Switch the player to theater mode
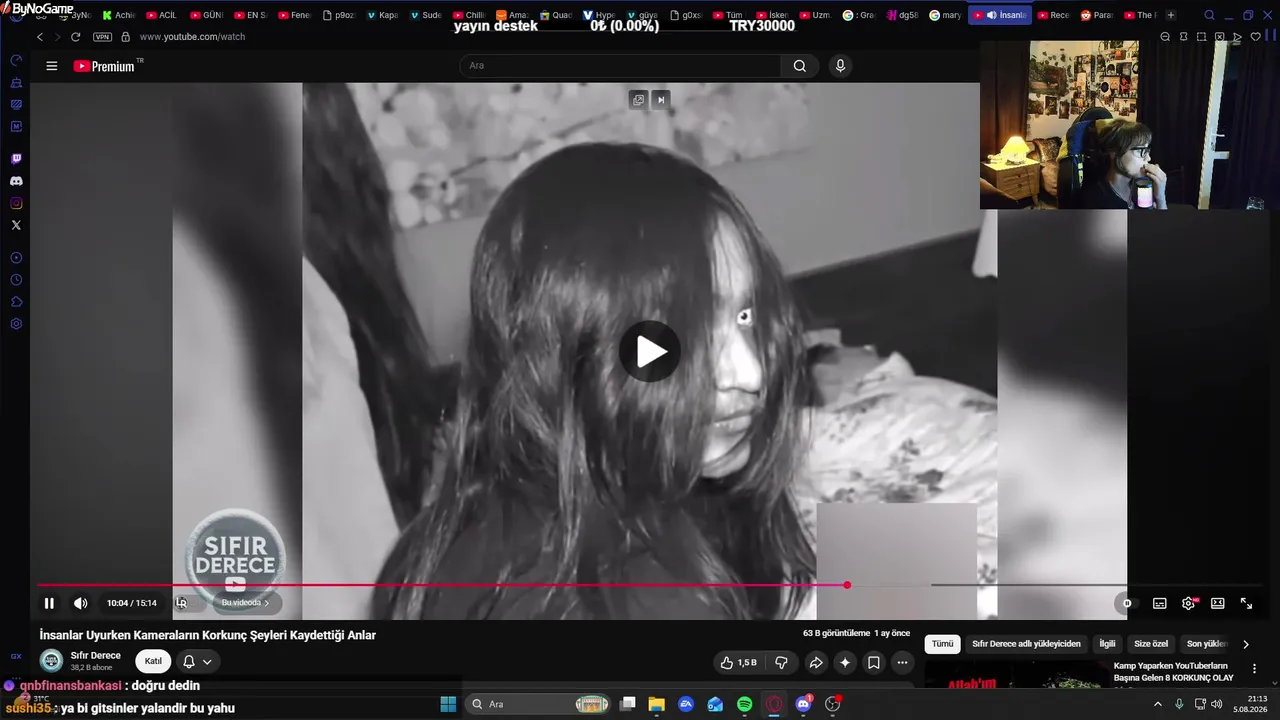Screen dimensions: 1280x720 pos(1218,603)
